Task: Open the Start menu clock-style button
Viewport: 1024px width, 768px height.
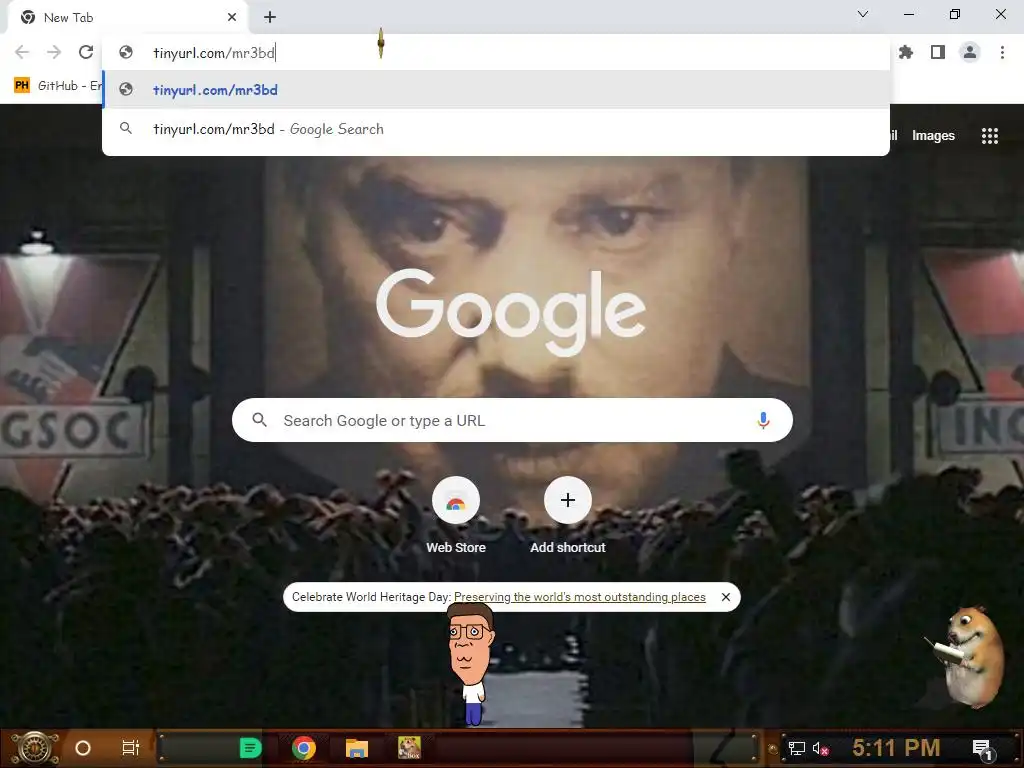Action: pos(34,748)
